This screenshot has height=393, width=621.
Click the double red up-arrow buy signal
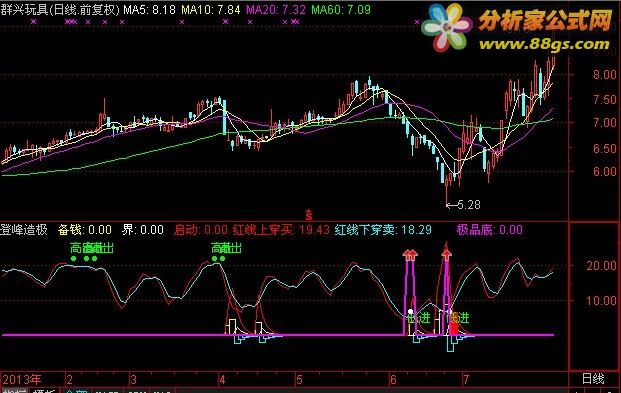[x=410, y=254]
